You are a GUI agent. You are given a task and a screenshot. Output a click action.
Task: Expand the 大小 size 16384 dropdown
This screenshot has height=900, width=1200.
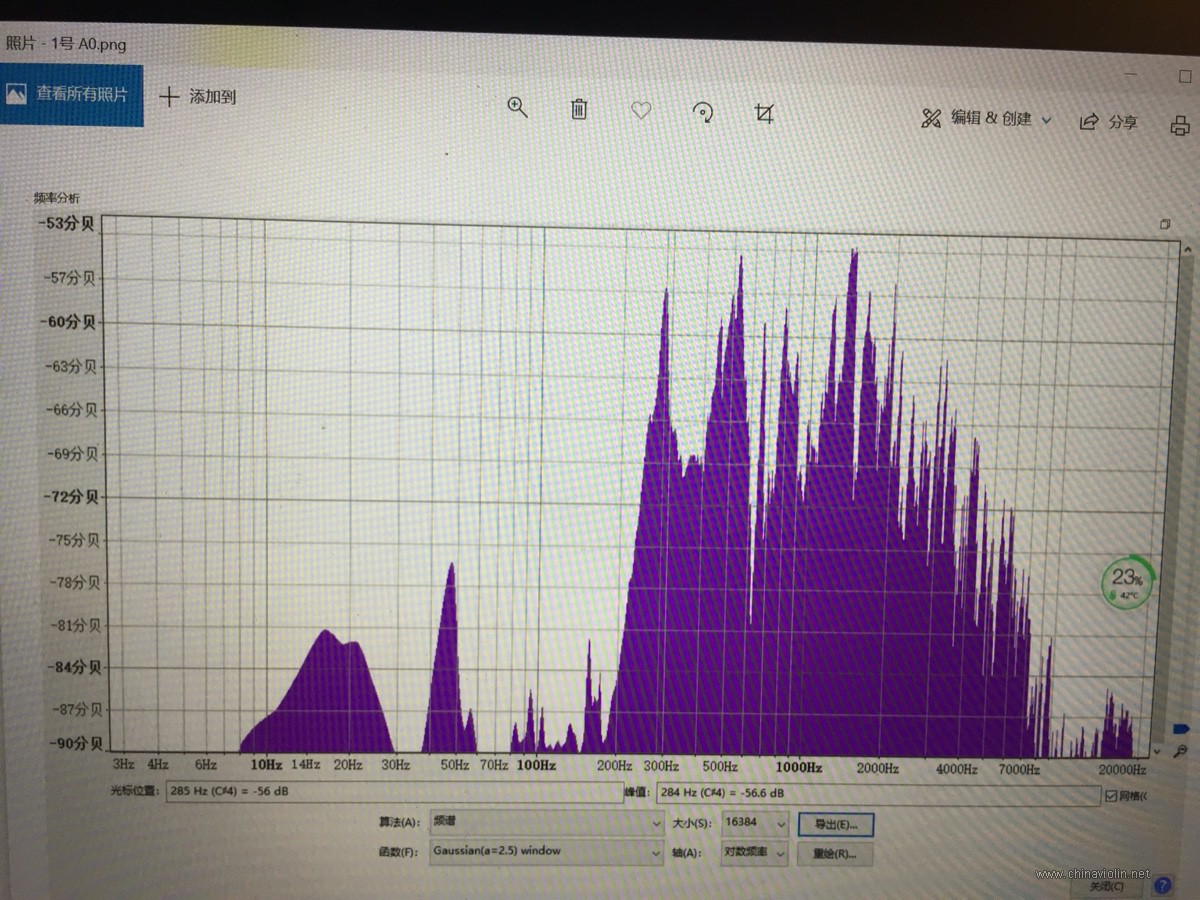[755, 823]
